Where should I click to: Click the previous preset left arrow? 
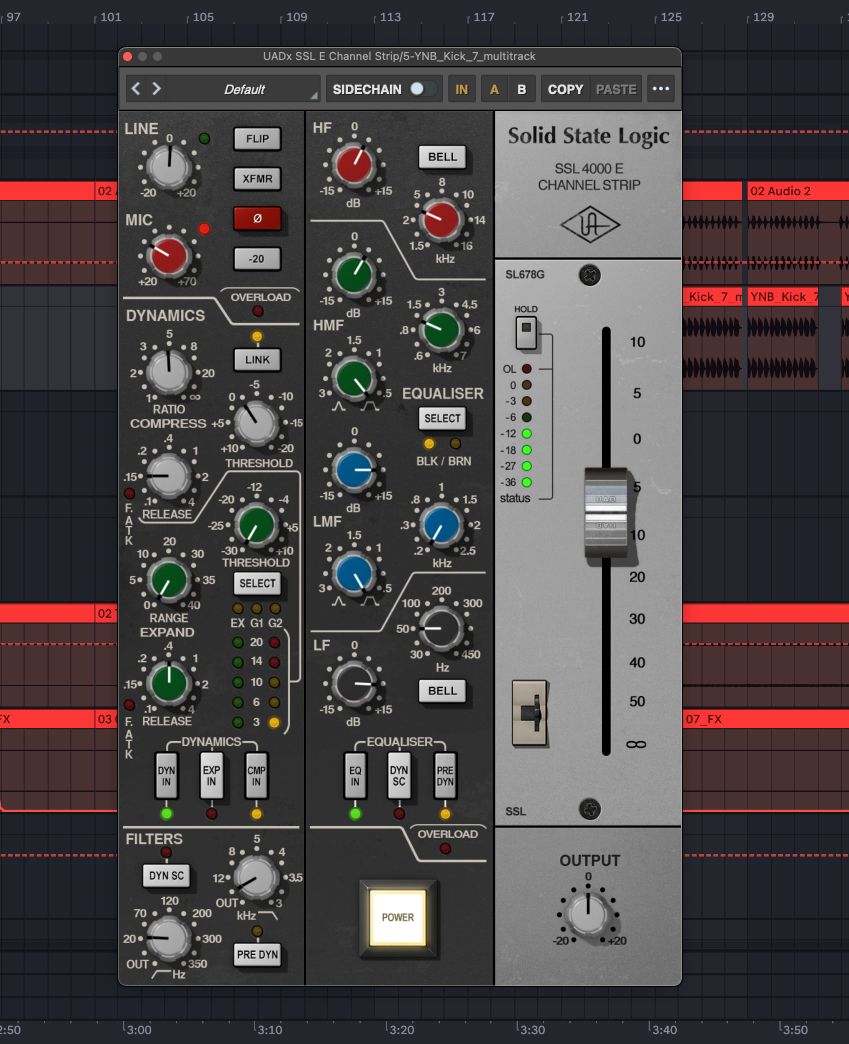(137, 89)
